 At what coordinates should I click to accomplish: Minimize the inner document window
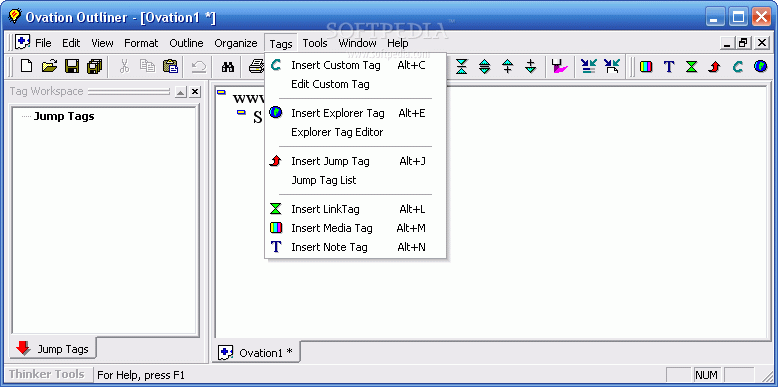[x=728, y=43]
